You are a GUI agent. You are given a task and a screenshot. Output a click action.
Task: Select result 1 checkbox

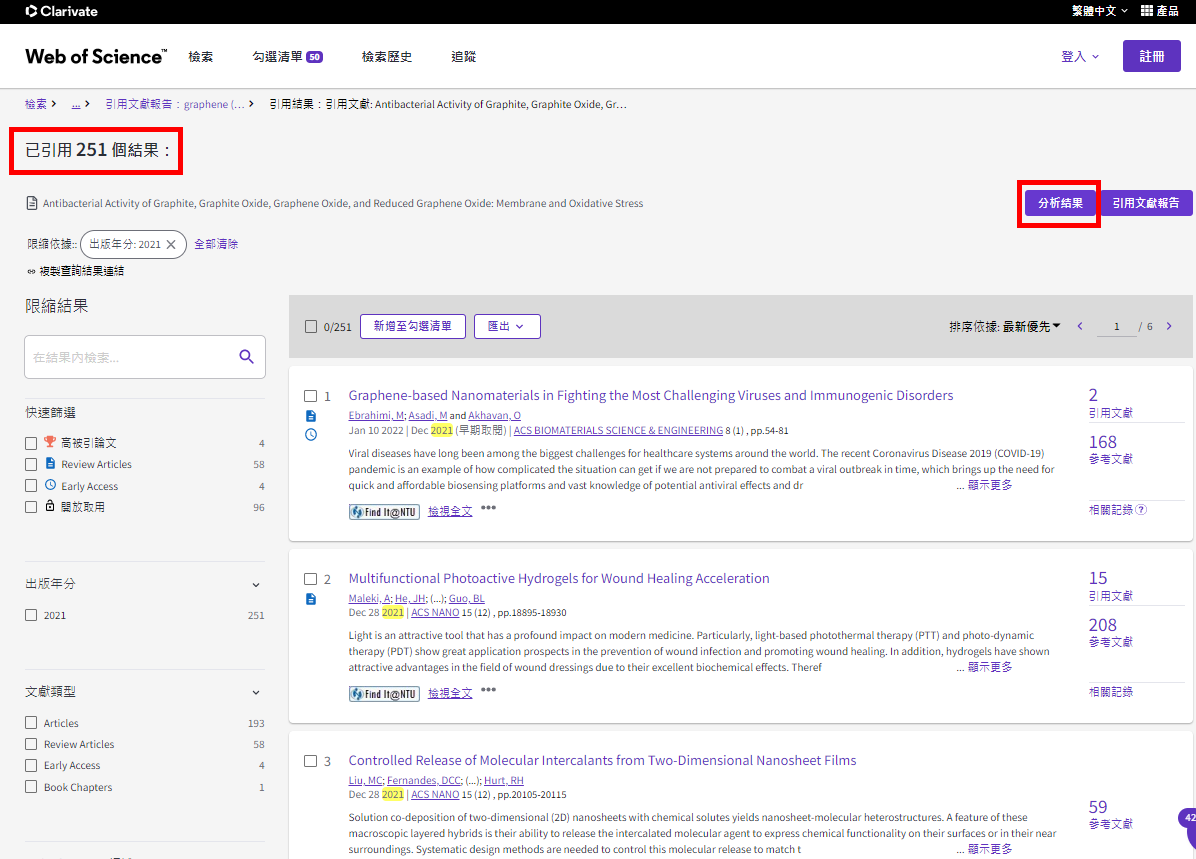tap(310, 396)
